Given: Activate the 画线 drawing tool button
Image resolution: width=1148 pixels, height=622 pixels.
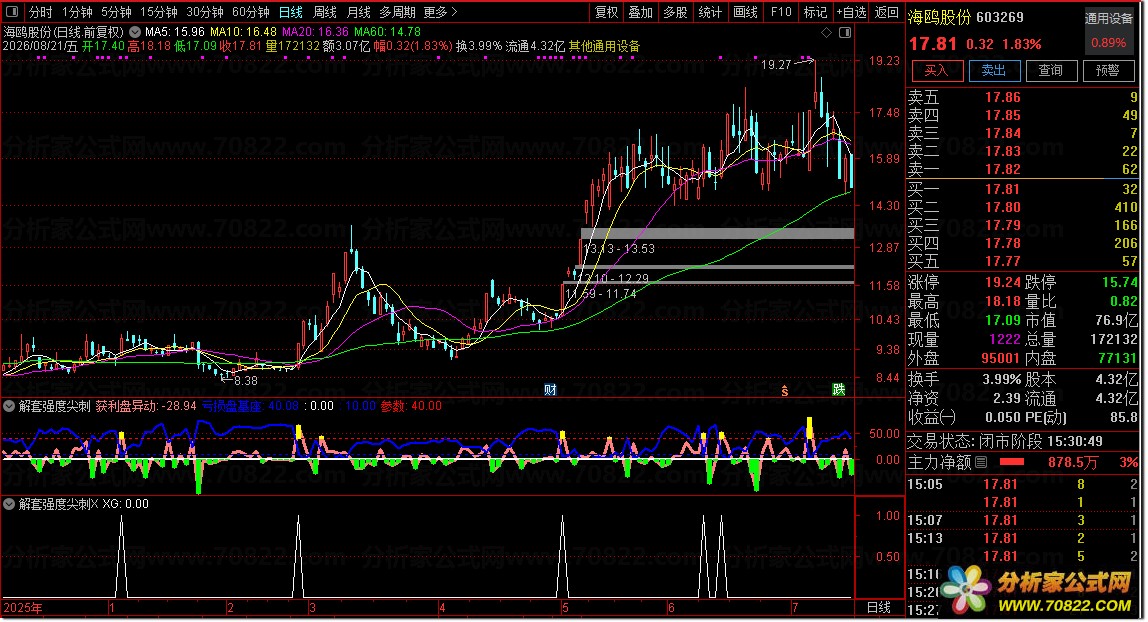Looking at the screenshot, I should coord(745,12).
